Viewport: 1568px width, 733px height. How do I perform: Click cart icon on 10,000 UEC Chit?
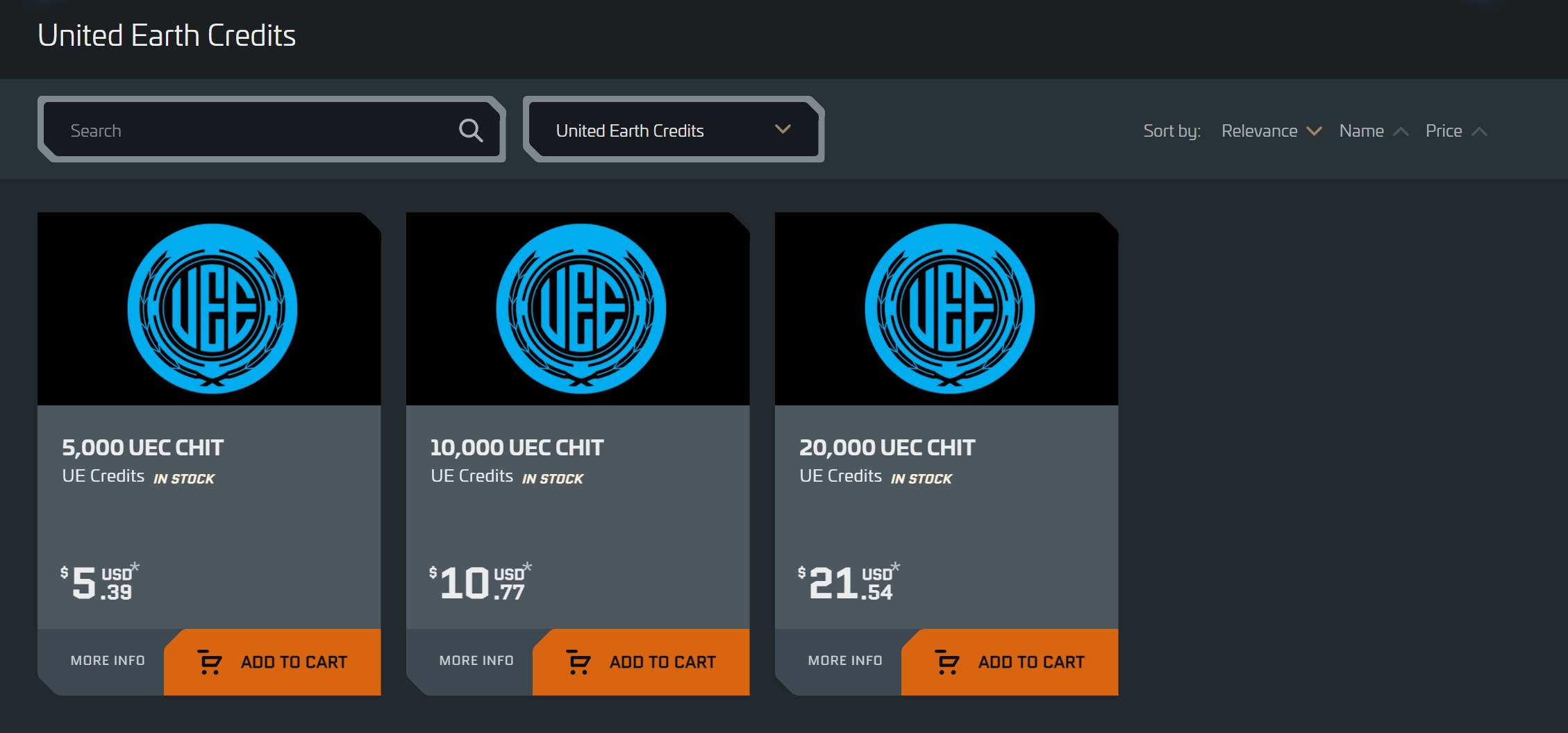click(x=578, y=662)
